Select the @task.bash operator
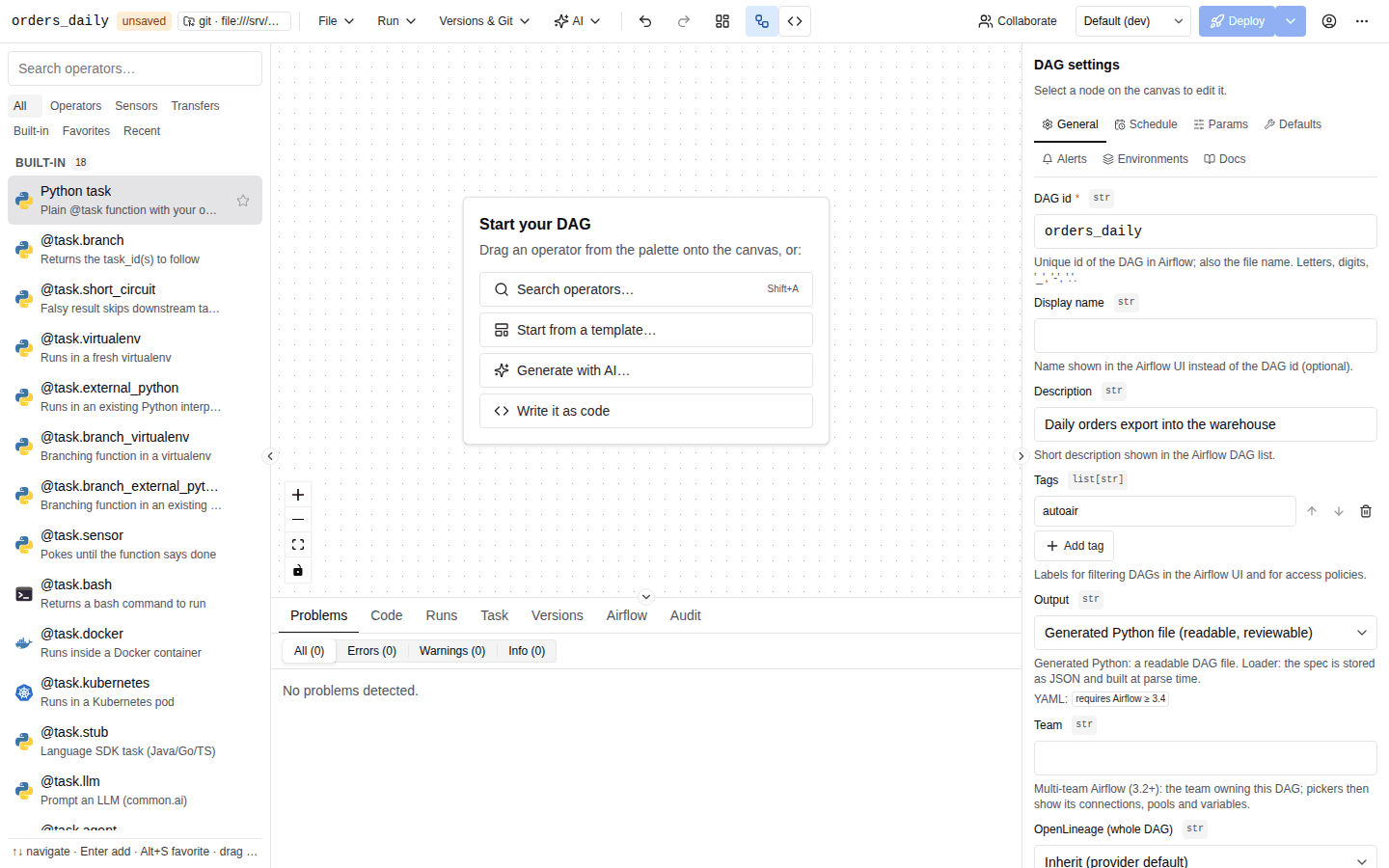1389x868 pixels. [x=135, y=594]
